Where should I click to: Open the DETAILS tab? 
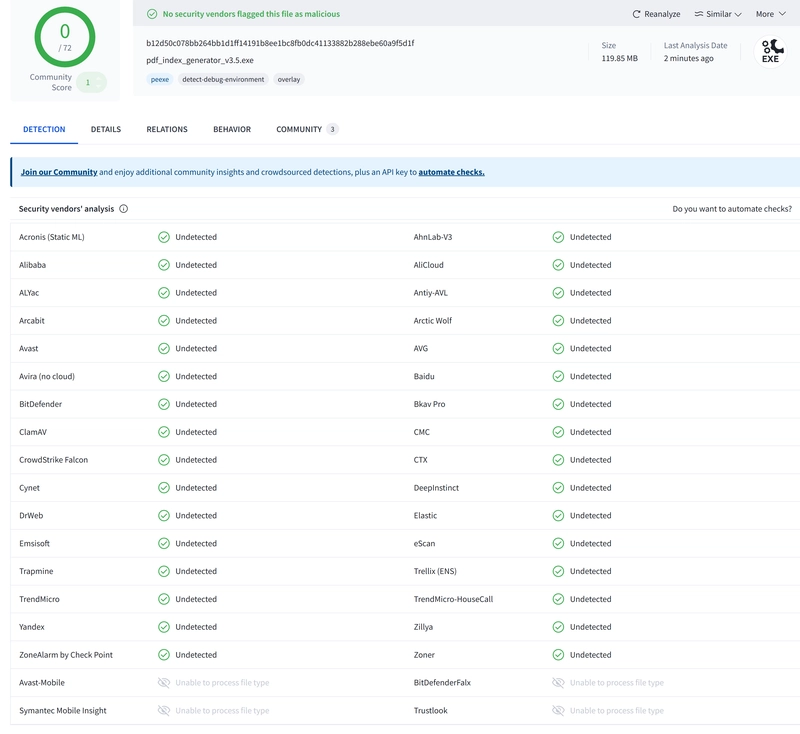point(106,130)
